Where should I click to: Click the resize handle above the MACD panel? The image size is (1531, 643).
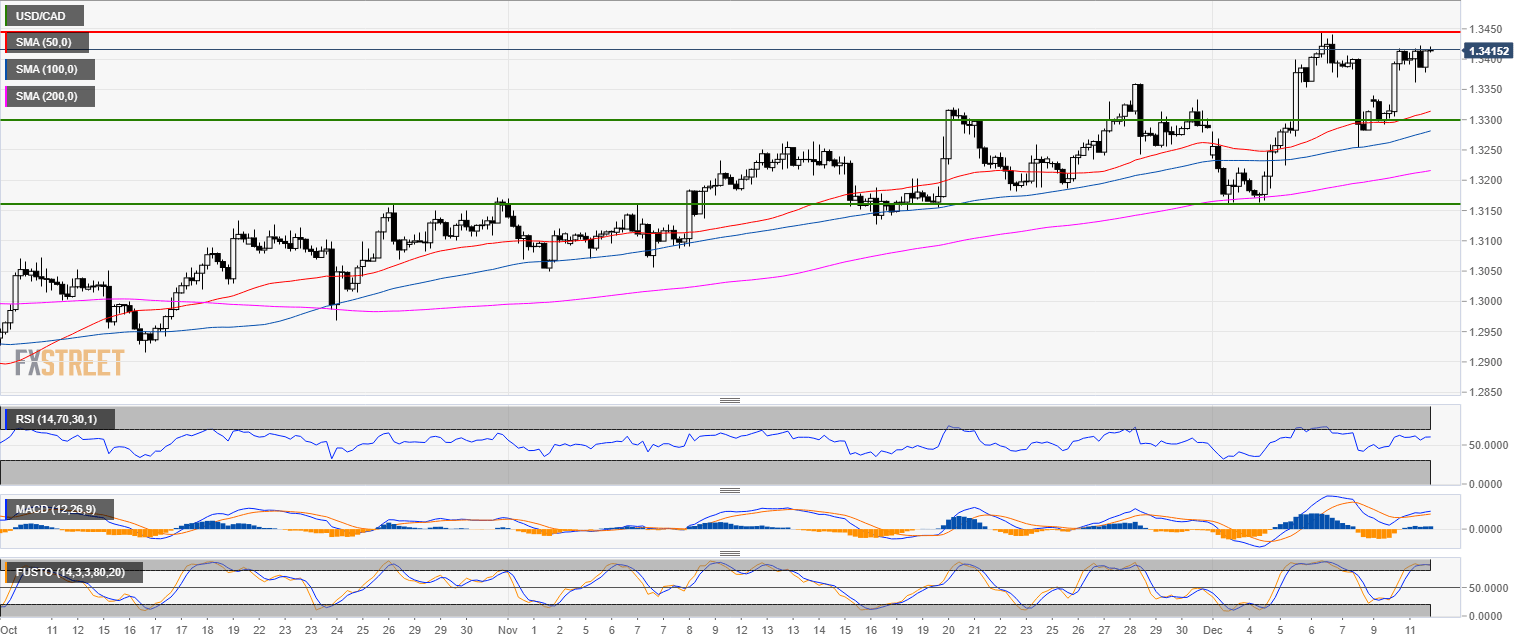(x=729, y=490)
